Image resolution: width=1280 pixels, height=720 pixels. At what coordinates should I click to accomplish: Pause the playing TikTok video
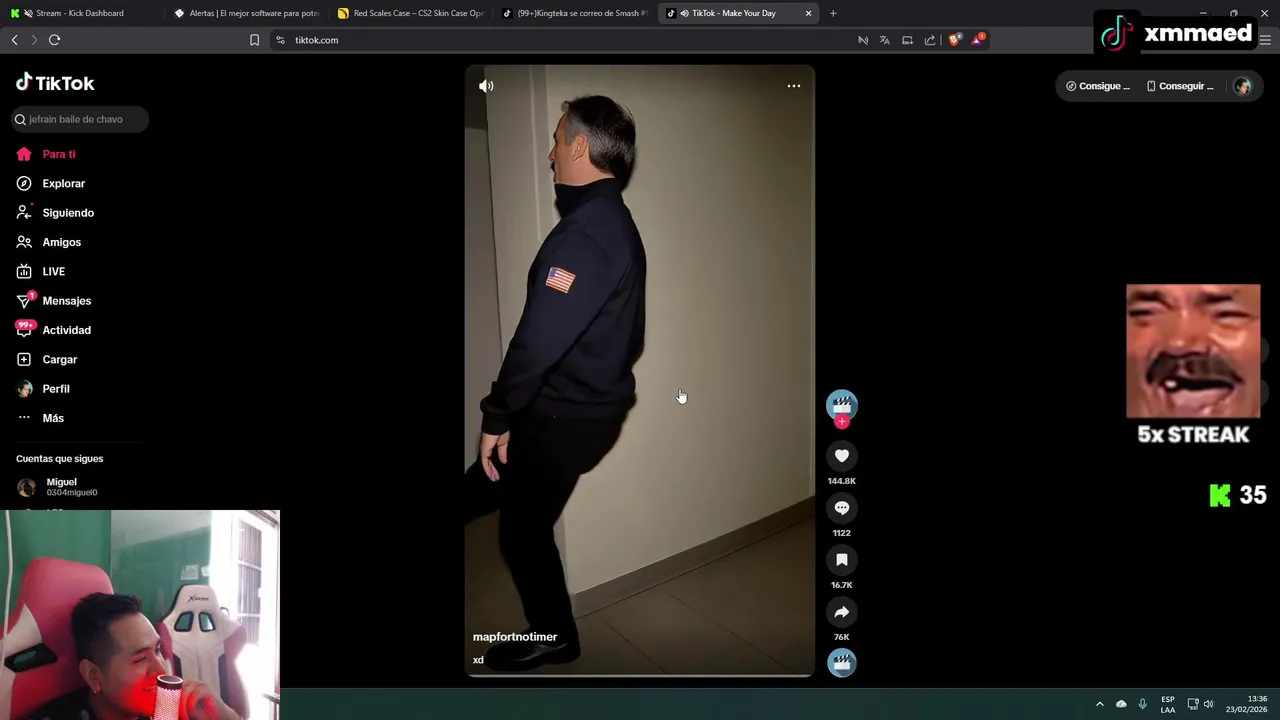[640, 370]
